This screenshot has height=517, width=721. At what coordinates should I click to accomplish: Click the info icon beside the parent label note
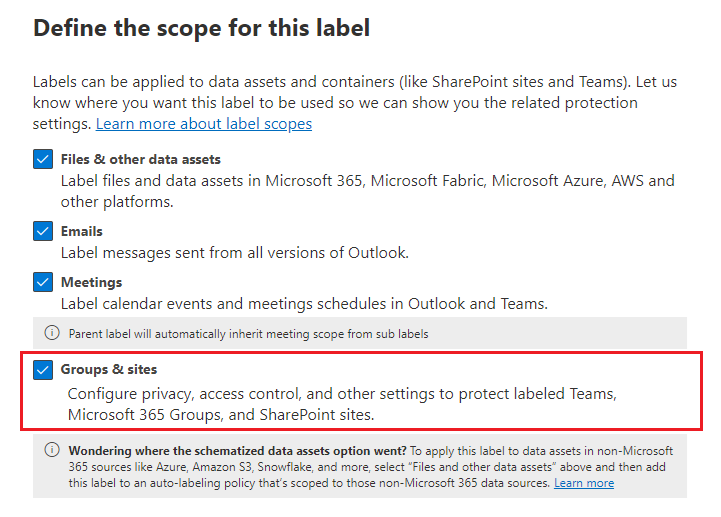52,333
